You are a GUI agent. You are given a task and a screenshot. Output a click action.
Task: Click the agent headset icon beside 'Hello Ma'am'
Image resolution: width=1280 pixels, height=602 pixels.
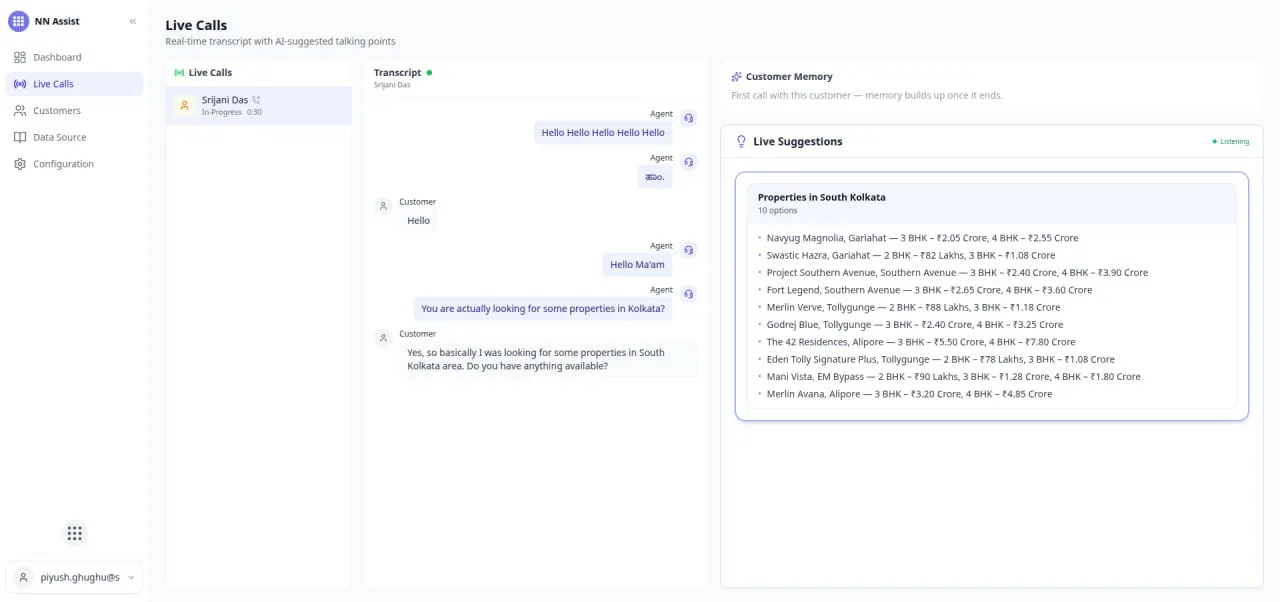[689, 250]
